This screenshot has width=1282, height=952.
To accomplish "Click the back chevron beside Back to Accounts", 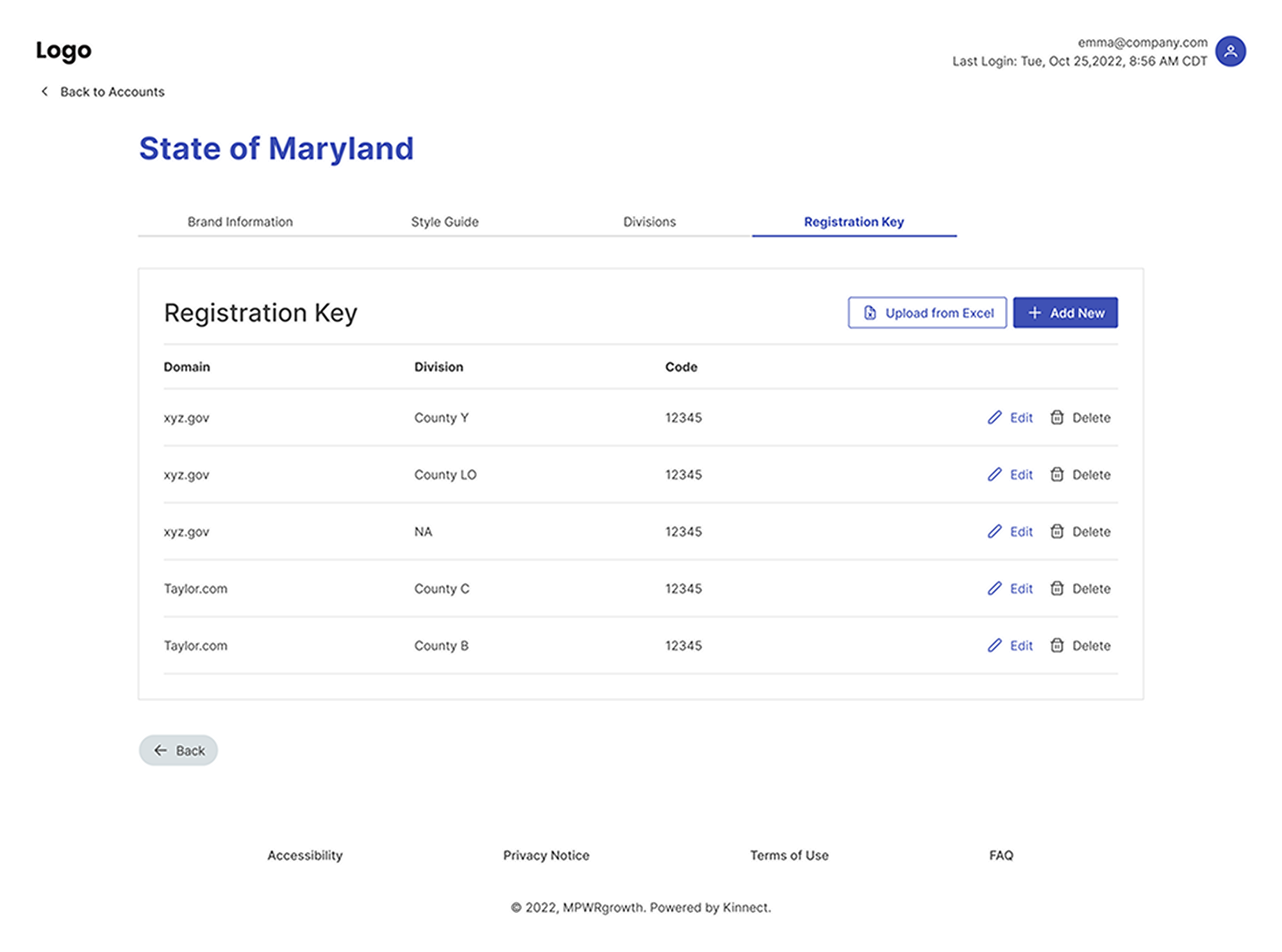I will (x=44, y=92).
